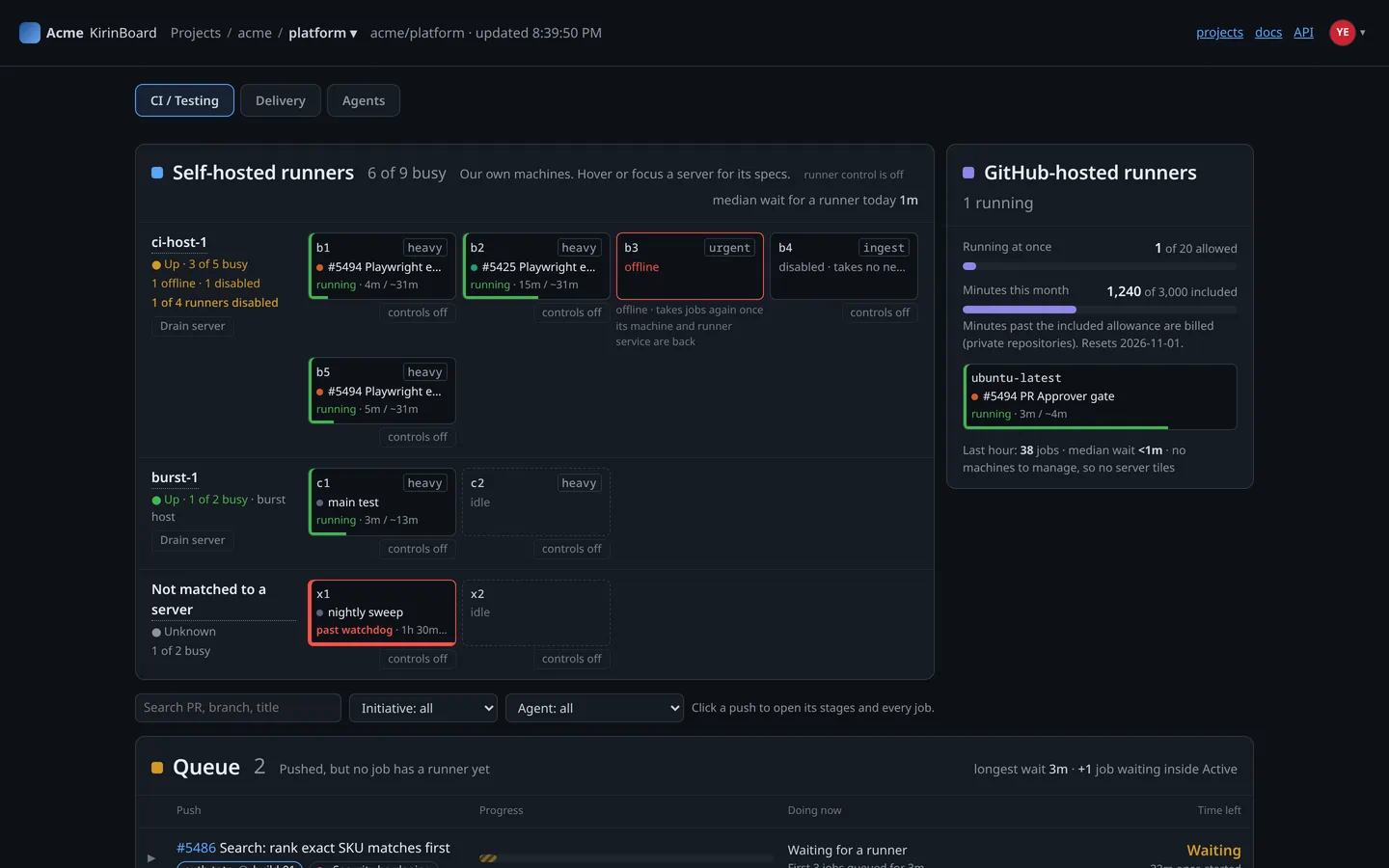Go to Projects in the breadcrumb
Screen dimensions: 1389x868
[x=196, y=33]
